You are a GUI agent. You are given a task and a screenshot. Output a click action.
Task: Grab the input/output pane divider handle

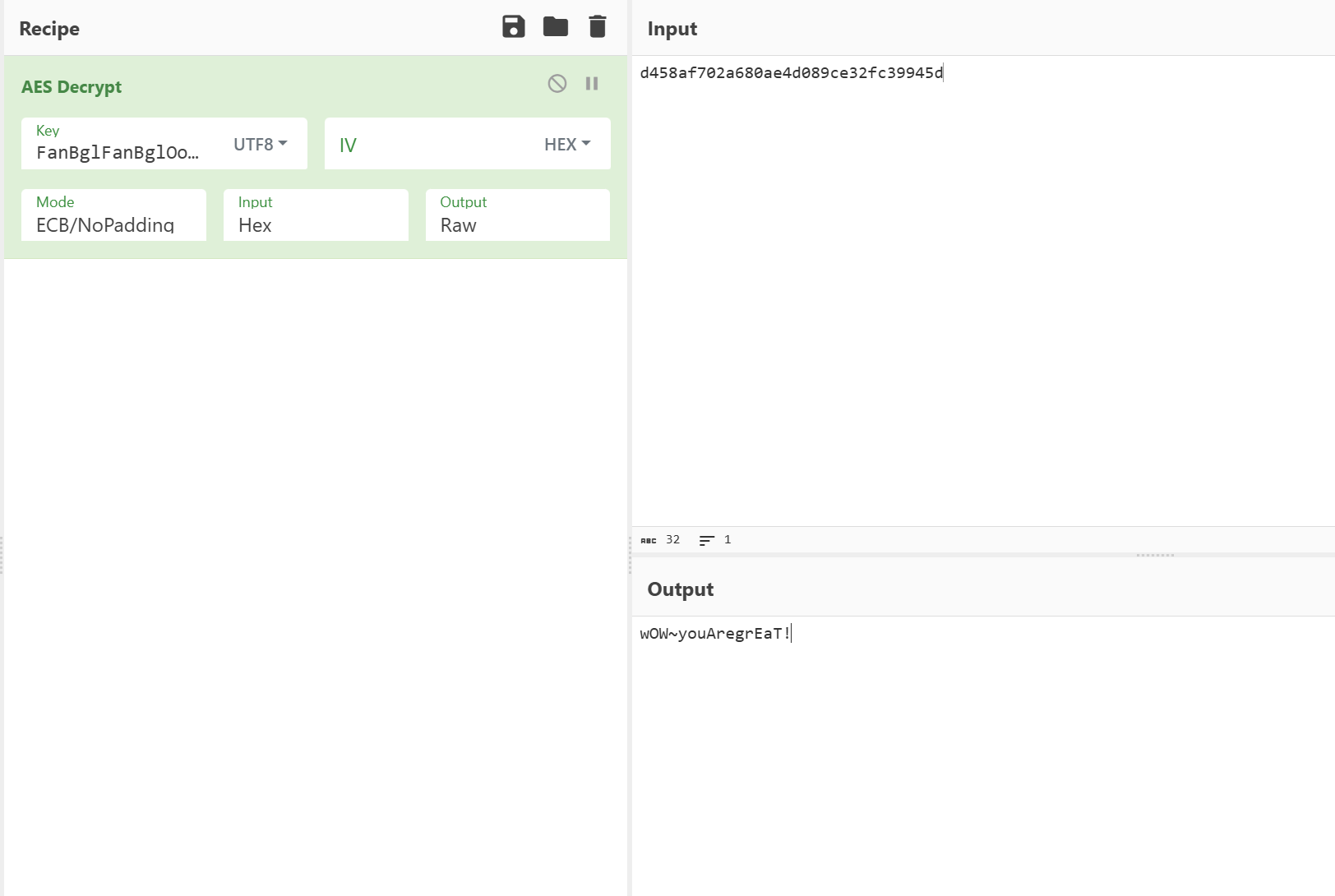tap(1155, 556)
